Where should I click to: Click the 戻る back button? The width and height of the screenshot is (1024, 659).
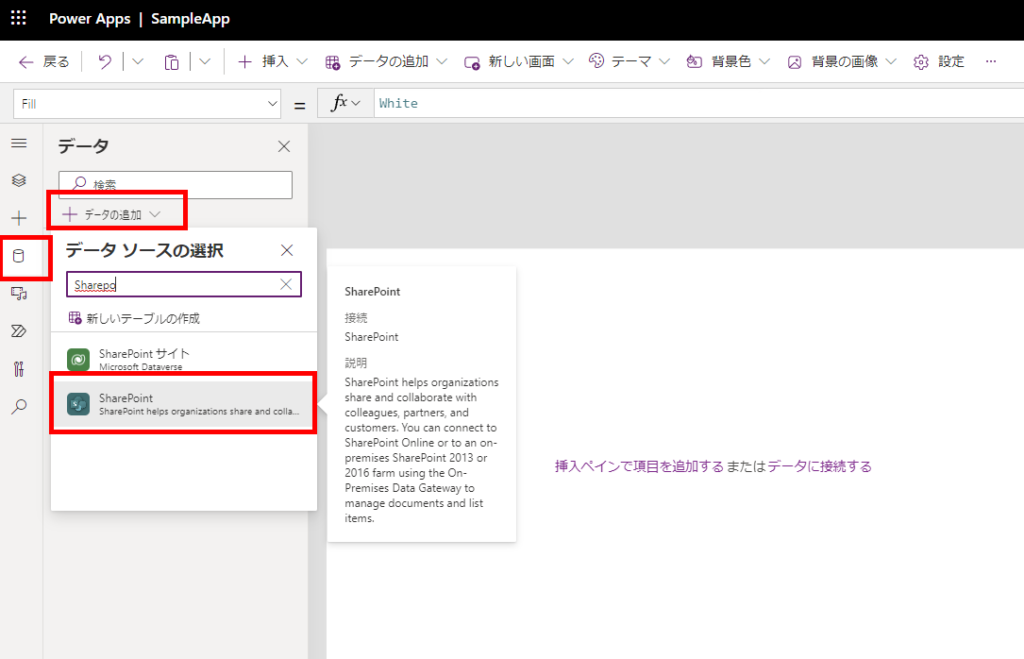coord(44,61)
